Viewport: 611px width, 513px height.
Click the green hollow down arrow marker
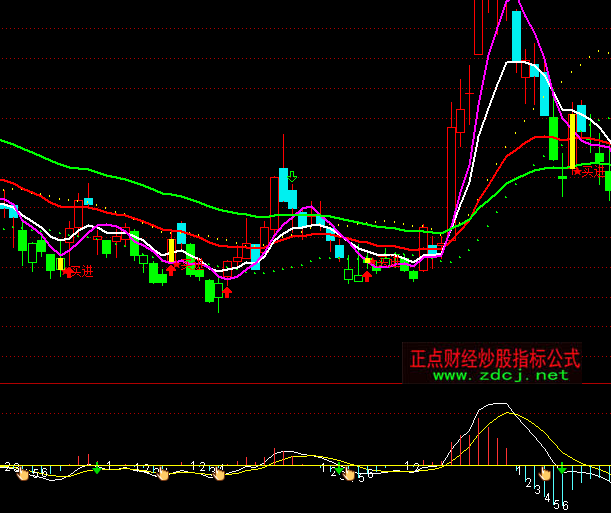(293, 177)
